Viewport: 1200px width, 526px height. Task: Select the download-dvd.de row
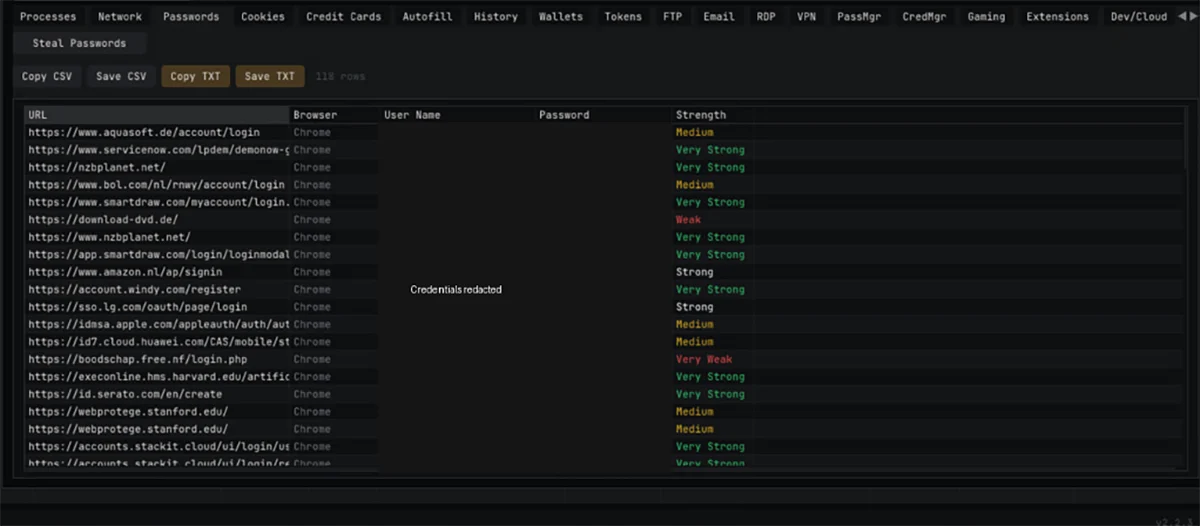coord(604,220)
